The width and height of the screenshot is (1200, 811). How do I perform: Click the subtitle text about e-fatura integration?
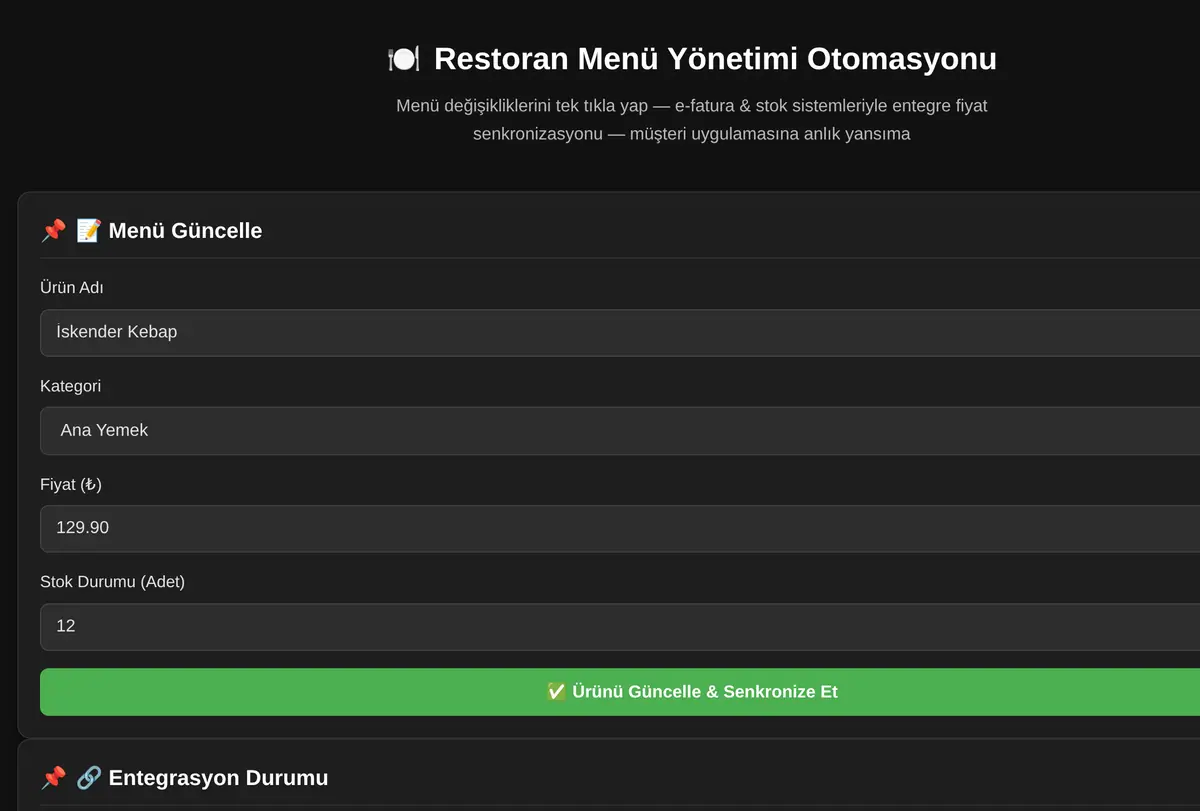[x=692, y=119]
